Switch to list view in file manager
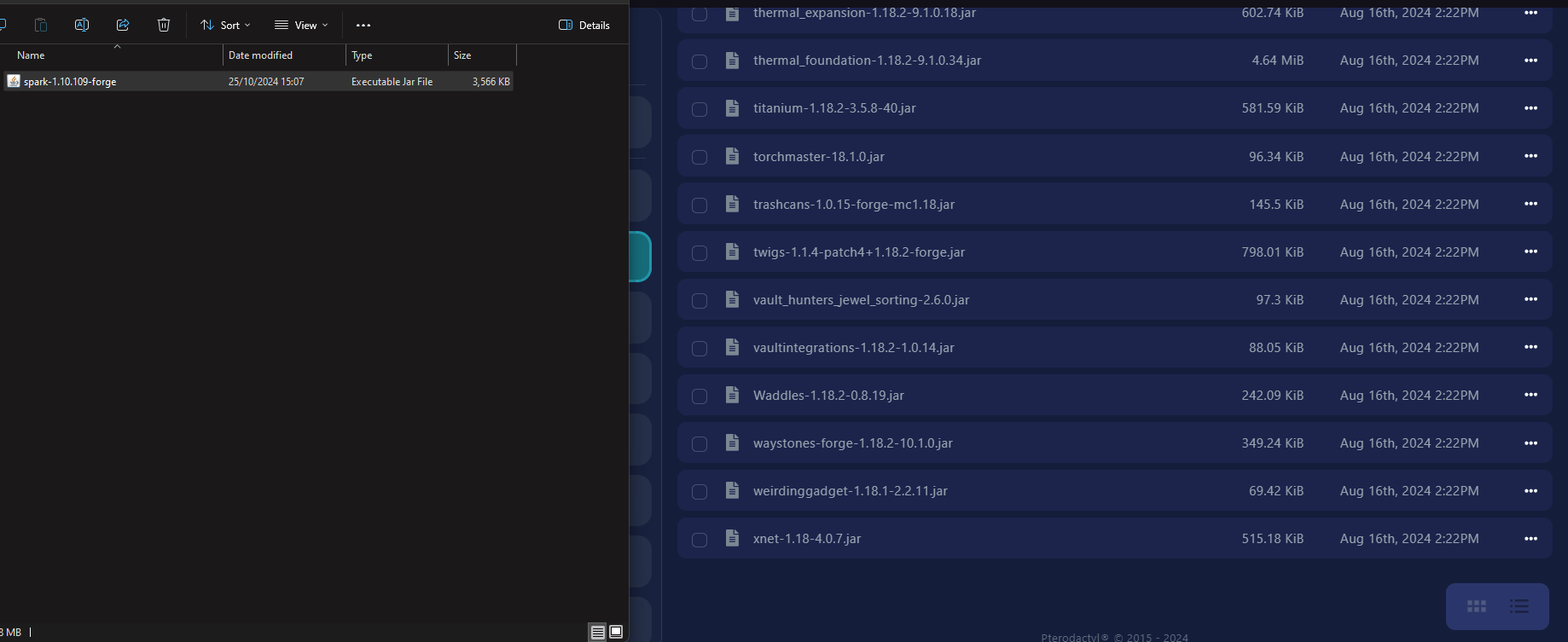The image size is (1568, 642). tap(1519, 606)
